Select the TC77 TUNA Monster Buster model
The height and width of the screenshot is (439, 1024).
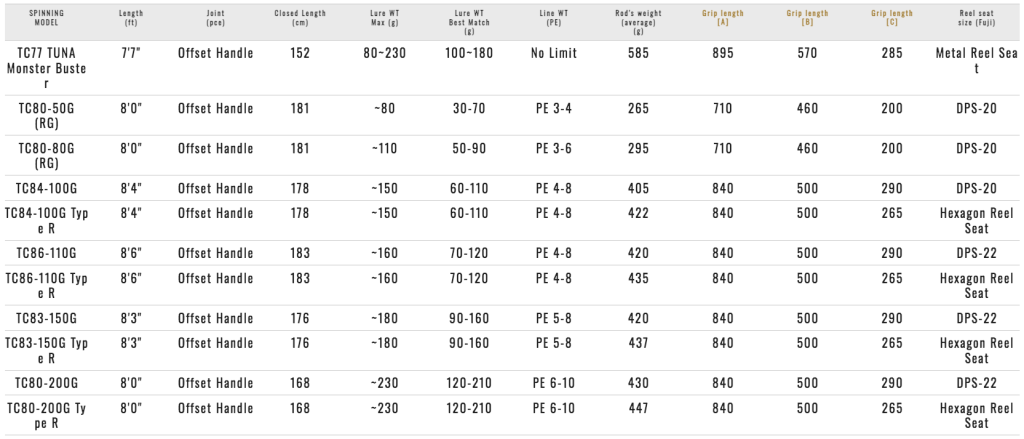tap(47, 68)
